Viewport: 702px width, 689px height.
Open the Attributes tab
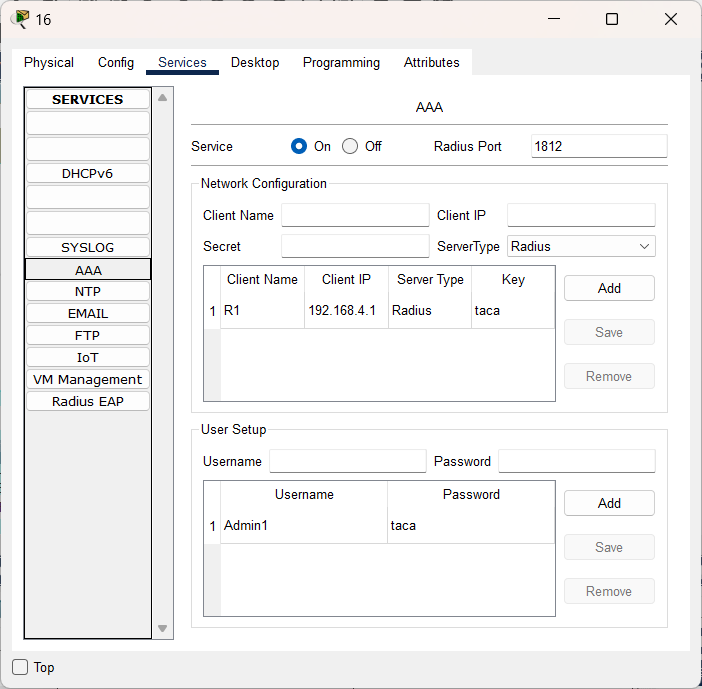(432, 62)
